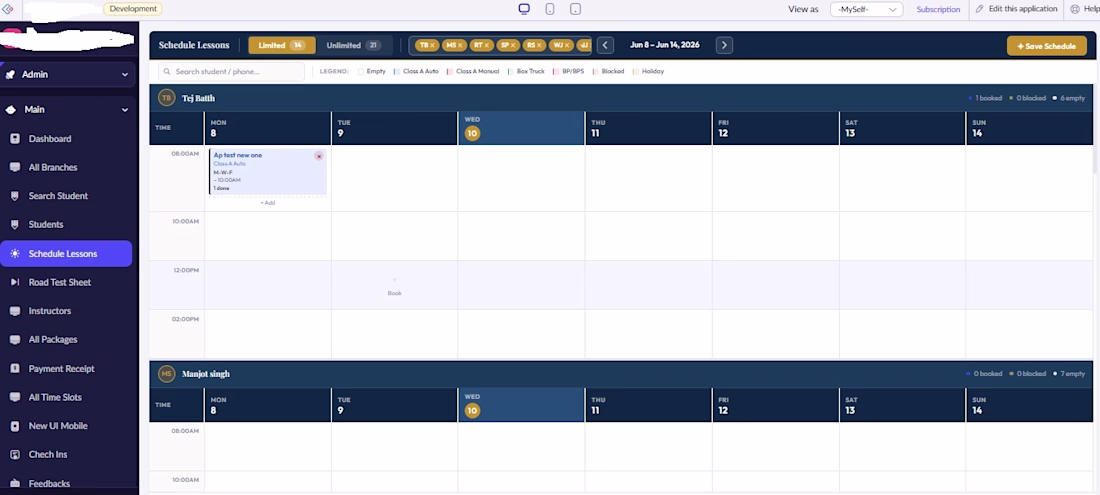
Task: Click 1 booked status for Tej Batth
Action: (x=985, y=98)
